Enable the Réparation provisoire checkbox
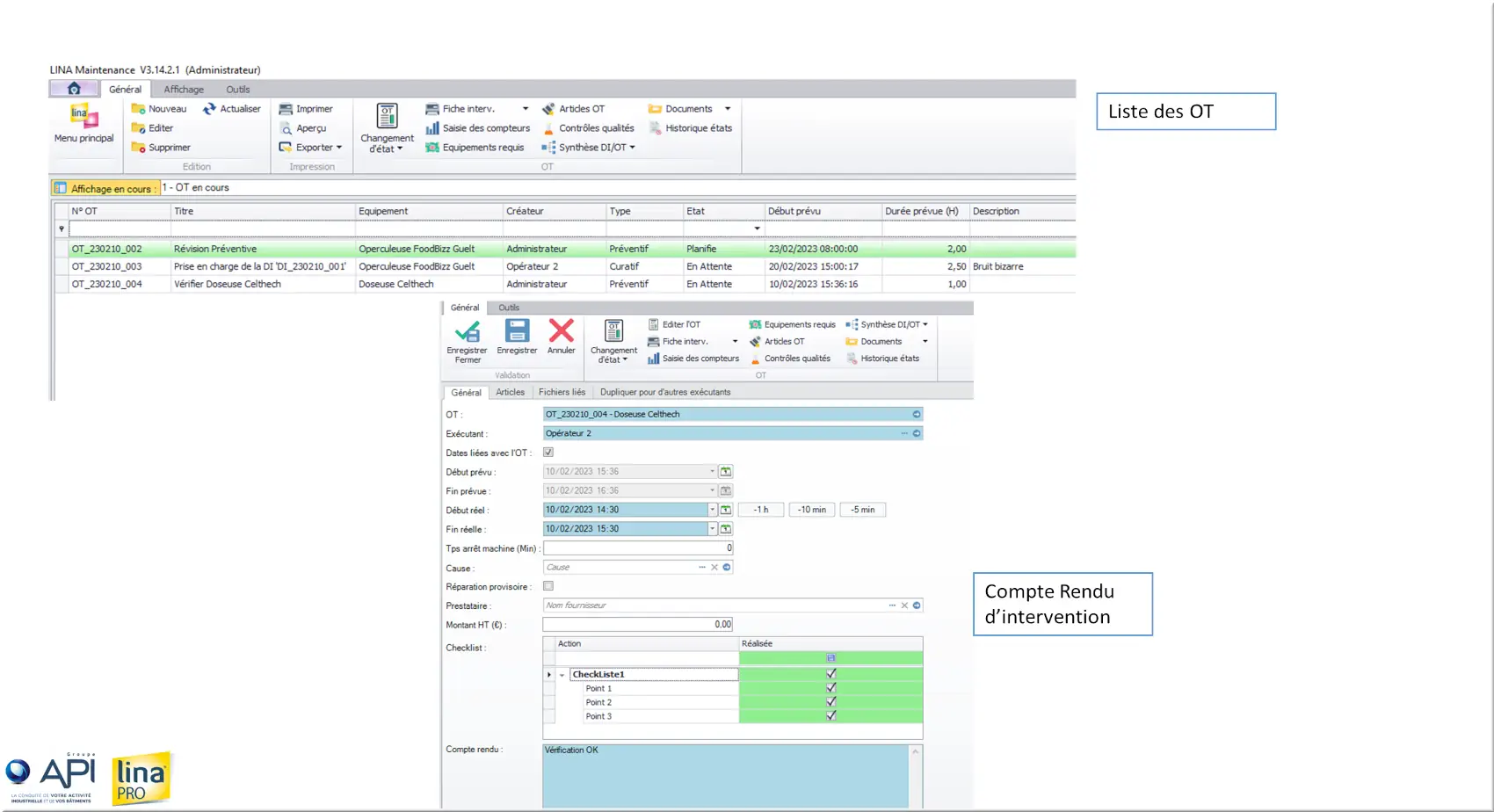This screenshot has height=812, width=1494. pyautogui.click(x=548, y=586)
